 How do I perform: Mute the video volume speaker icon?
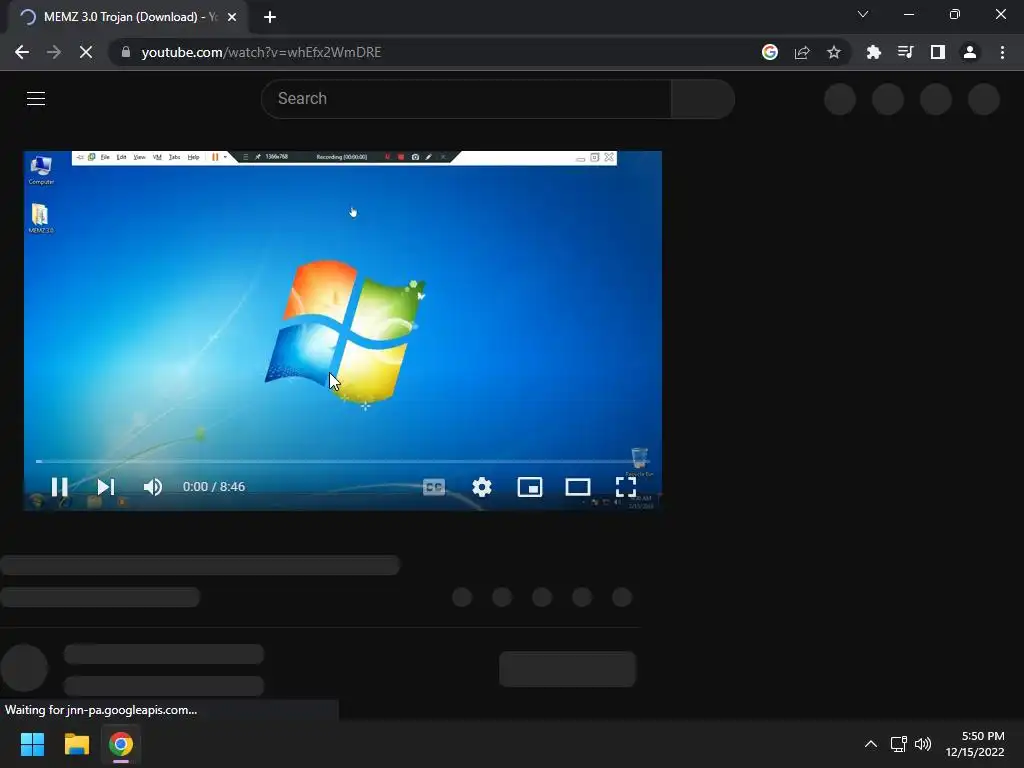[153, 487]
